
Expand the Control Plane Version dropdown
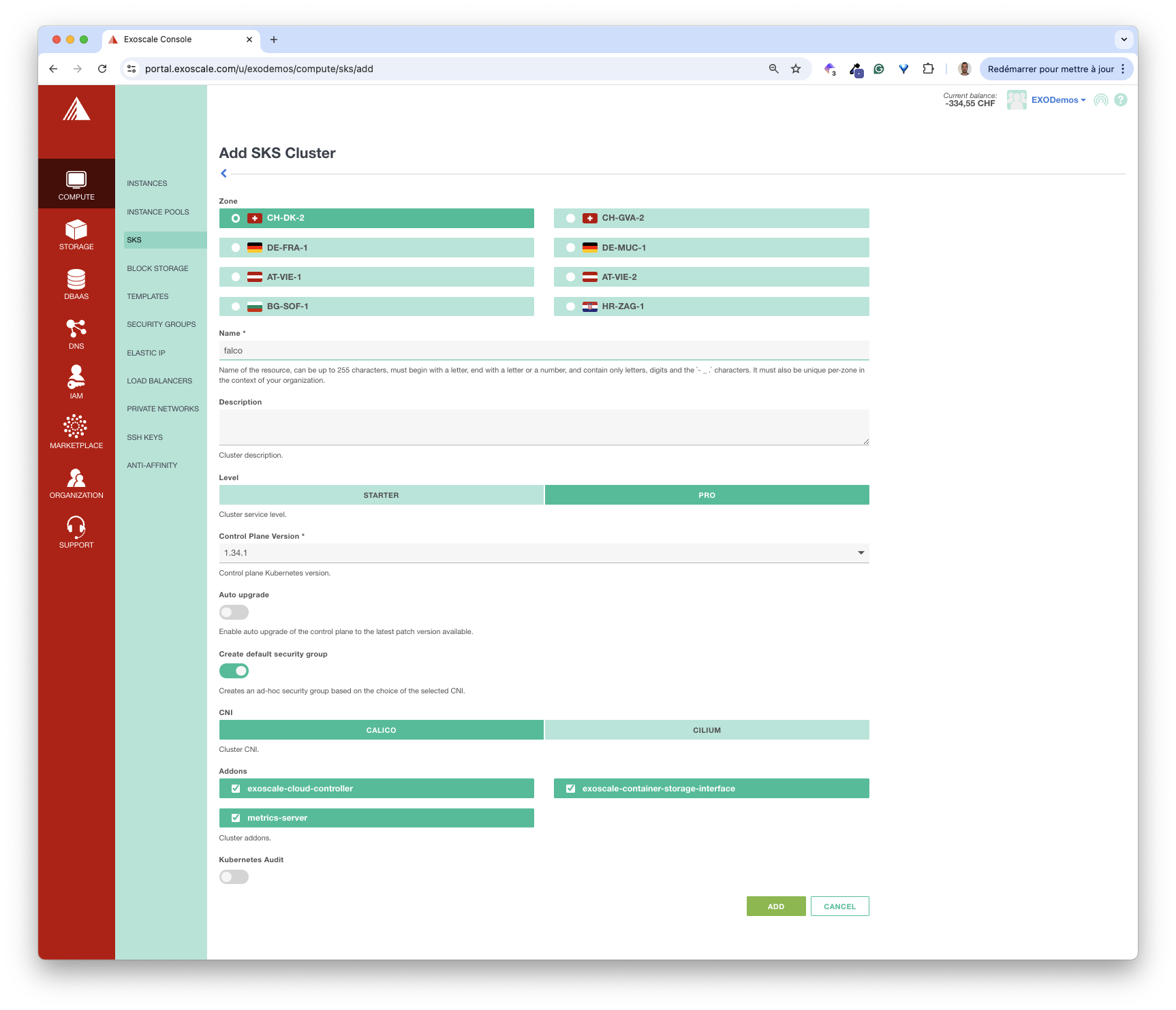(861, 553)
